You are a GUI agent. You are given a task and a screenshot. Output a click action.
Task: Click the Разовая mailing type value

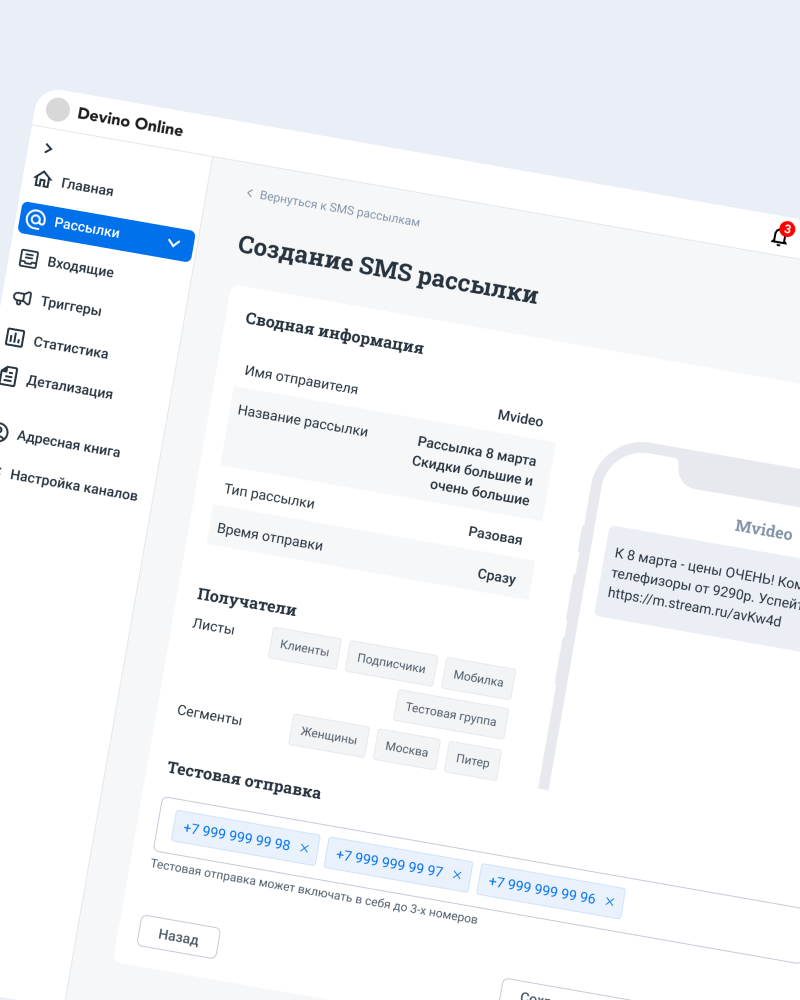click(x=496, y=536)
